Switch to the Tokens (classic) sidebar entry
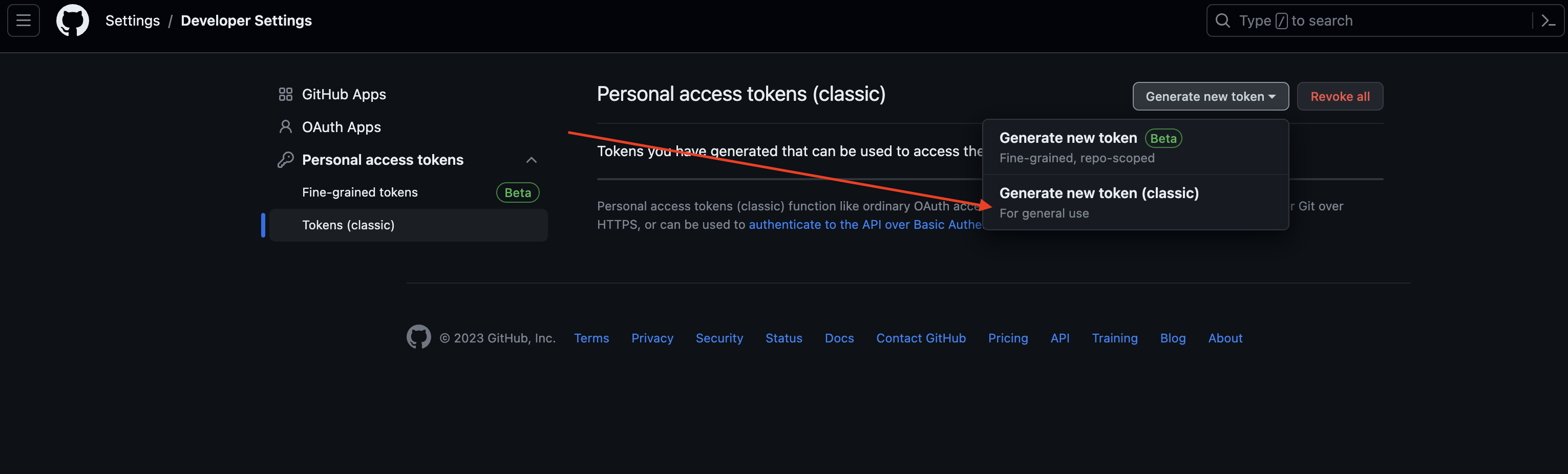Image resolution: width=1568 pixels, height=474 pixels. click(348, 225)
